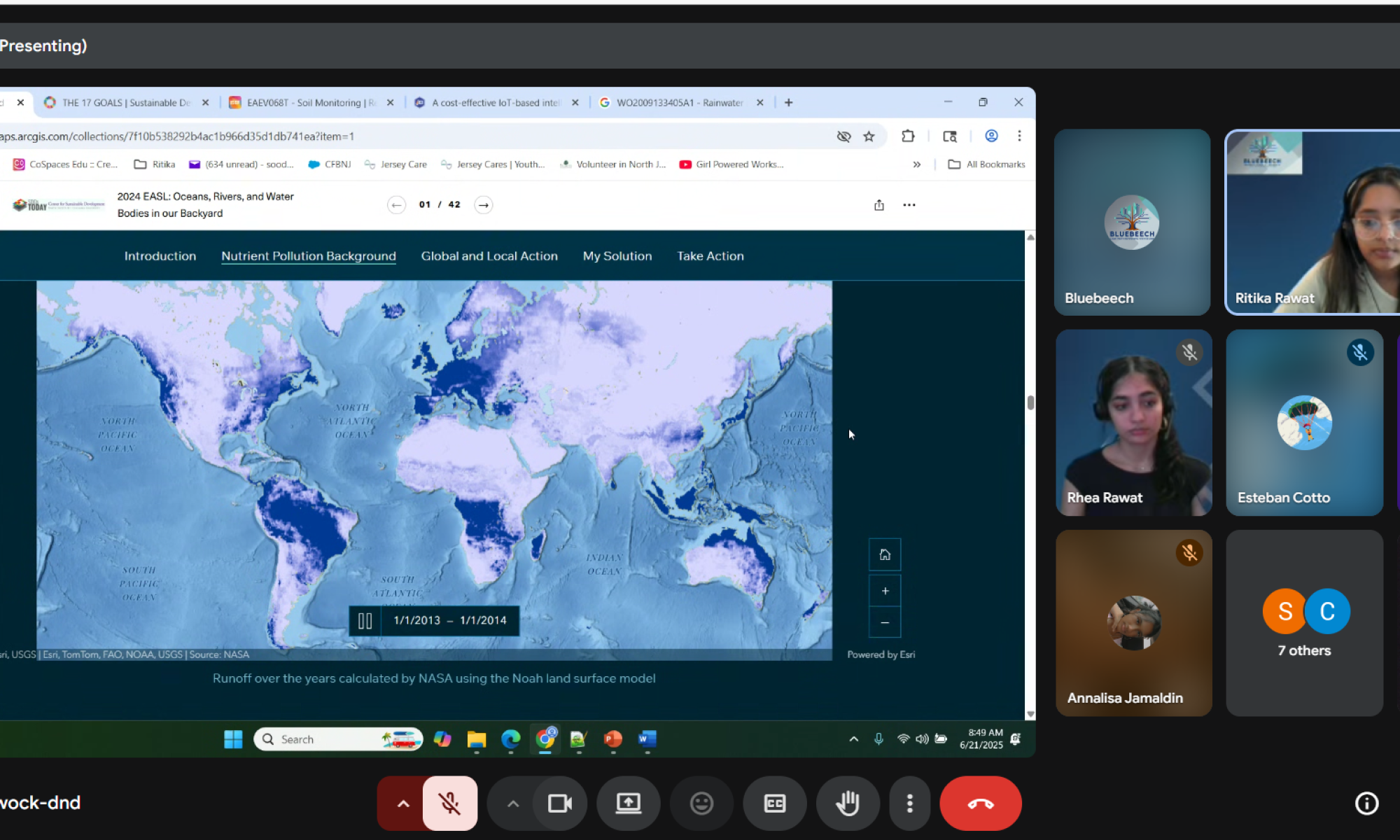Viewport: 1400px width, 840px height.
Task: Select the 7 others participants tile
Action: click(1304, 622)
